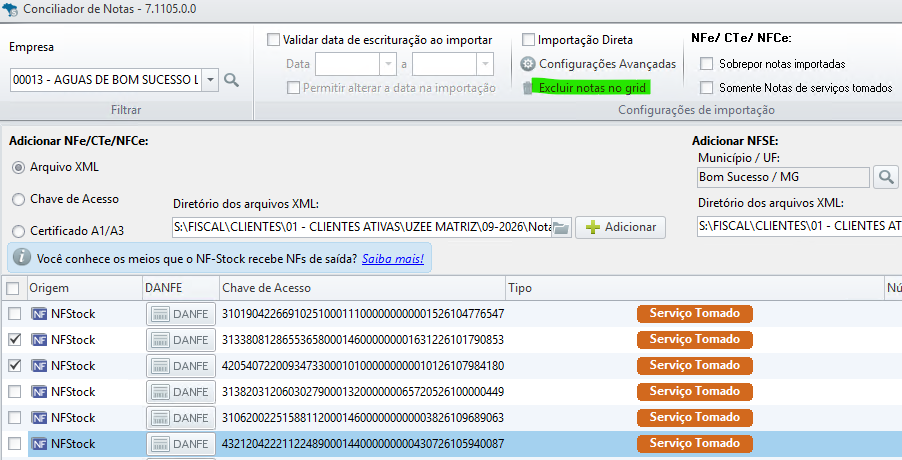Open DANFE for key ending 1526104776547
The width and height of the screenshot is (902, 460).
click(181, 314)
